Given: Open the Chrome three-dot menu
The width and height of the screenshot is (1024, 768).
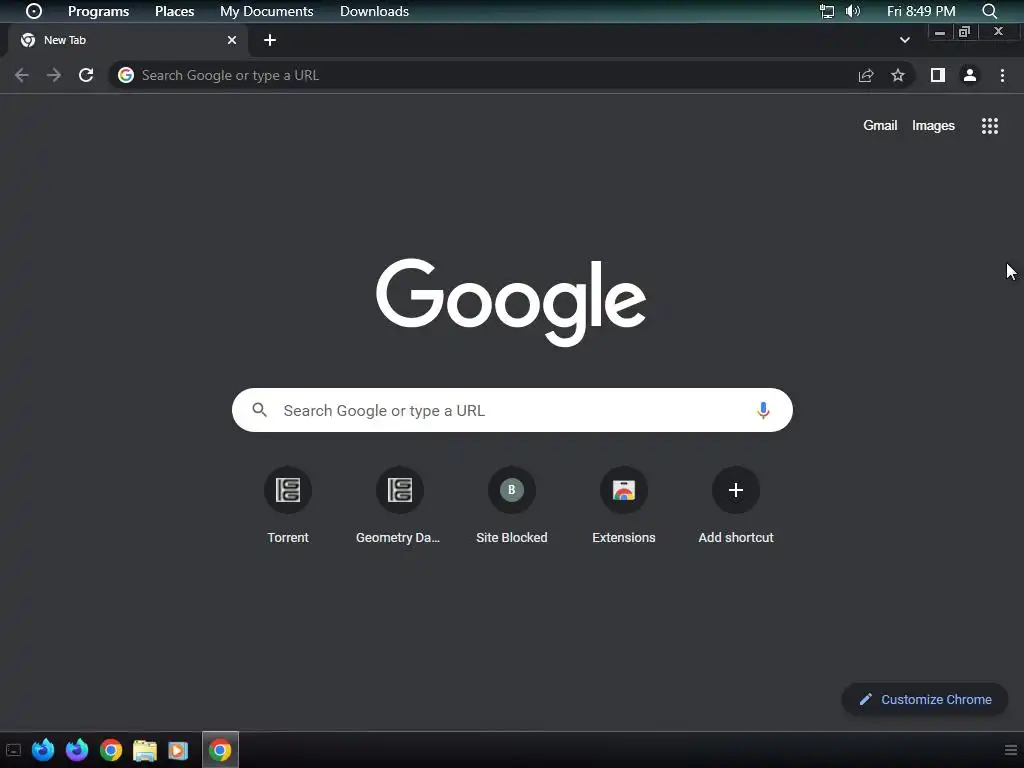Looking at the screenshot, I should tap(1002, 75).
